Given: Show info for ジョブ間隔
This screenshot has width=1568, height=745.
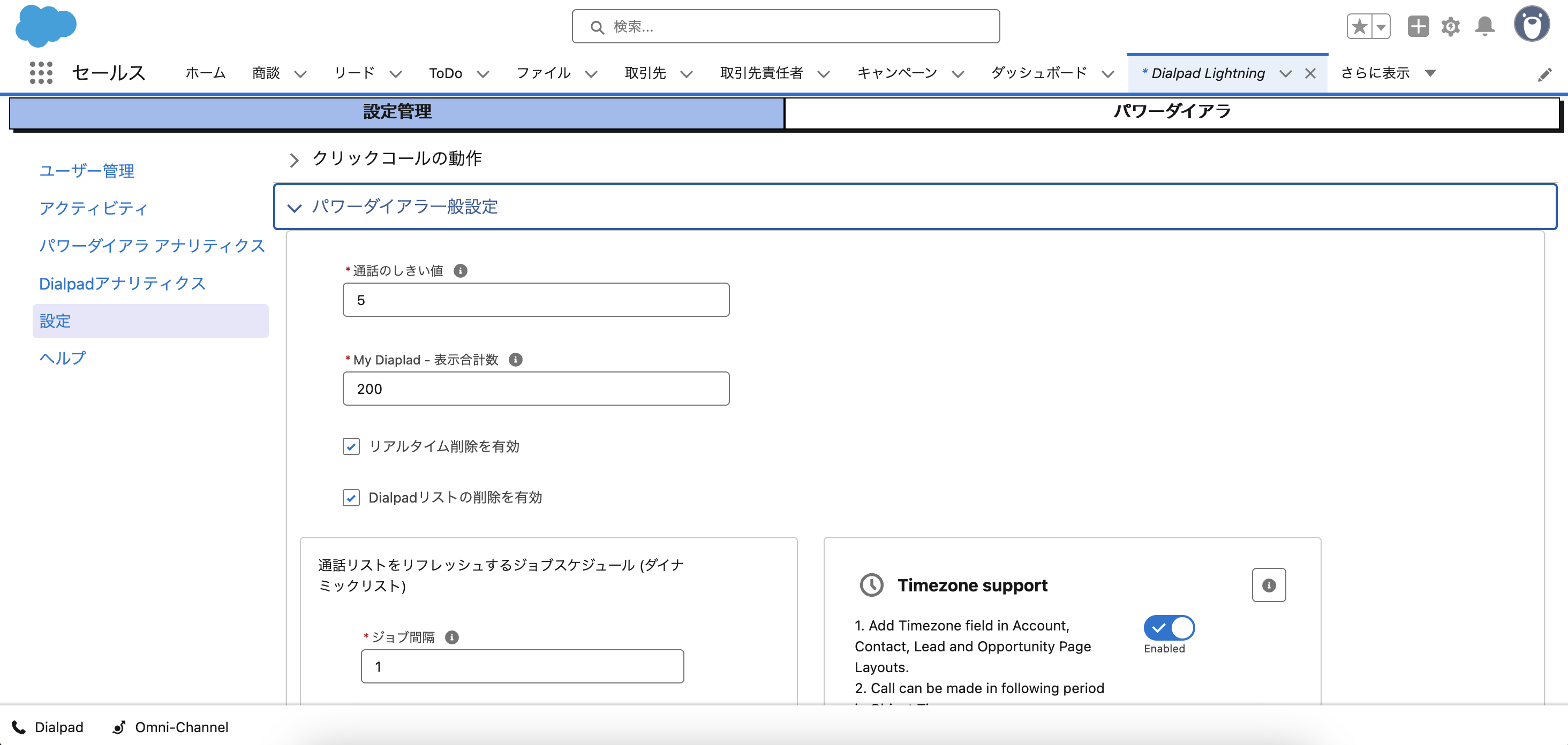Looking at the screenshot, I should 451,637.
